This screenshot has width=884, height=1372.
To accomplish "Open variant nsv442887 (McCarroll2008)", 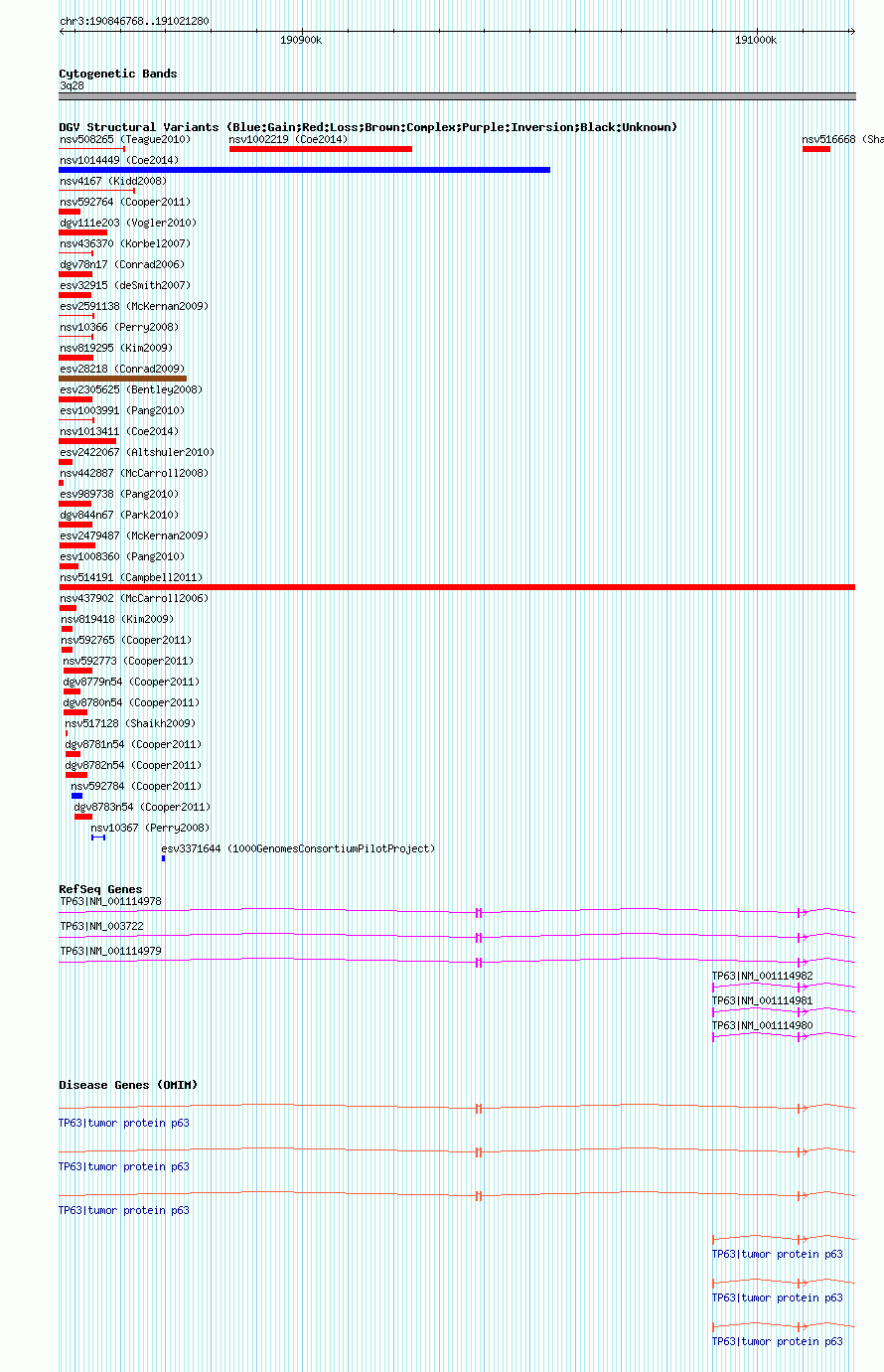I will 134,473.
